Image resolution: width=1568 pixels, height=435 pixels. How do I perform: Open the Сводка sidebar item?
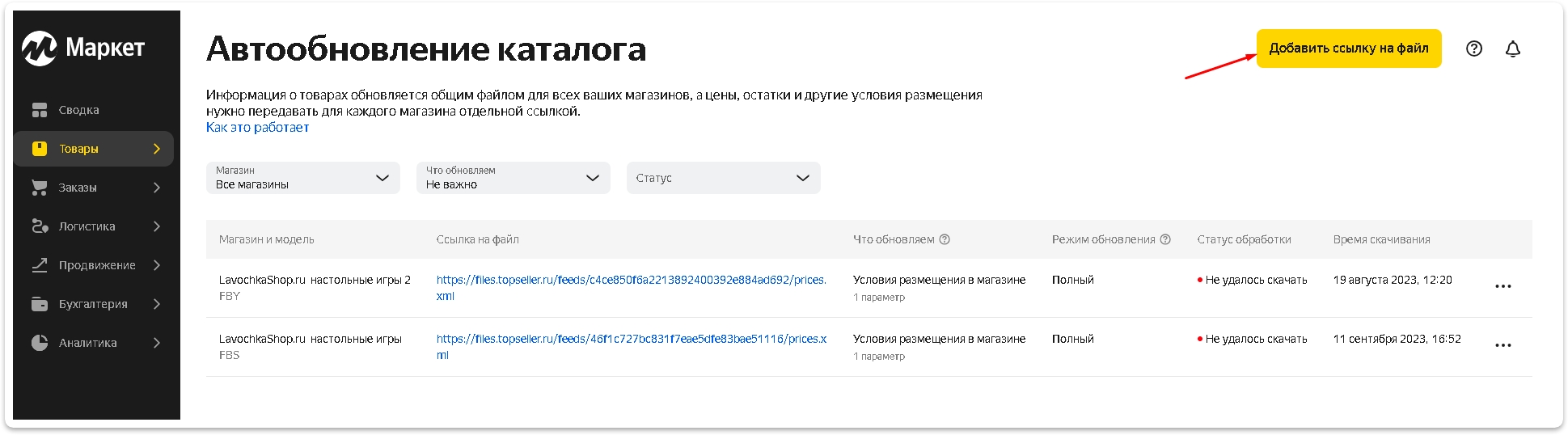tap(79, 110)
